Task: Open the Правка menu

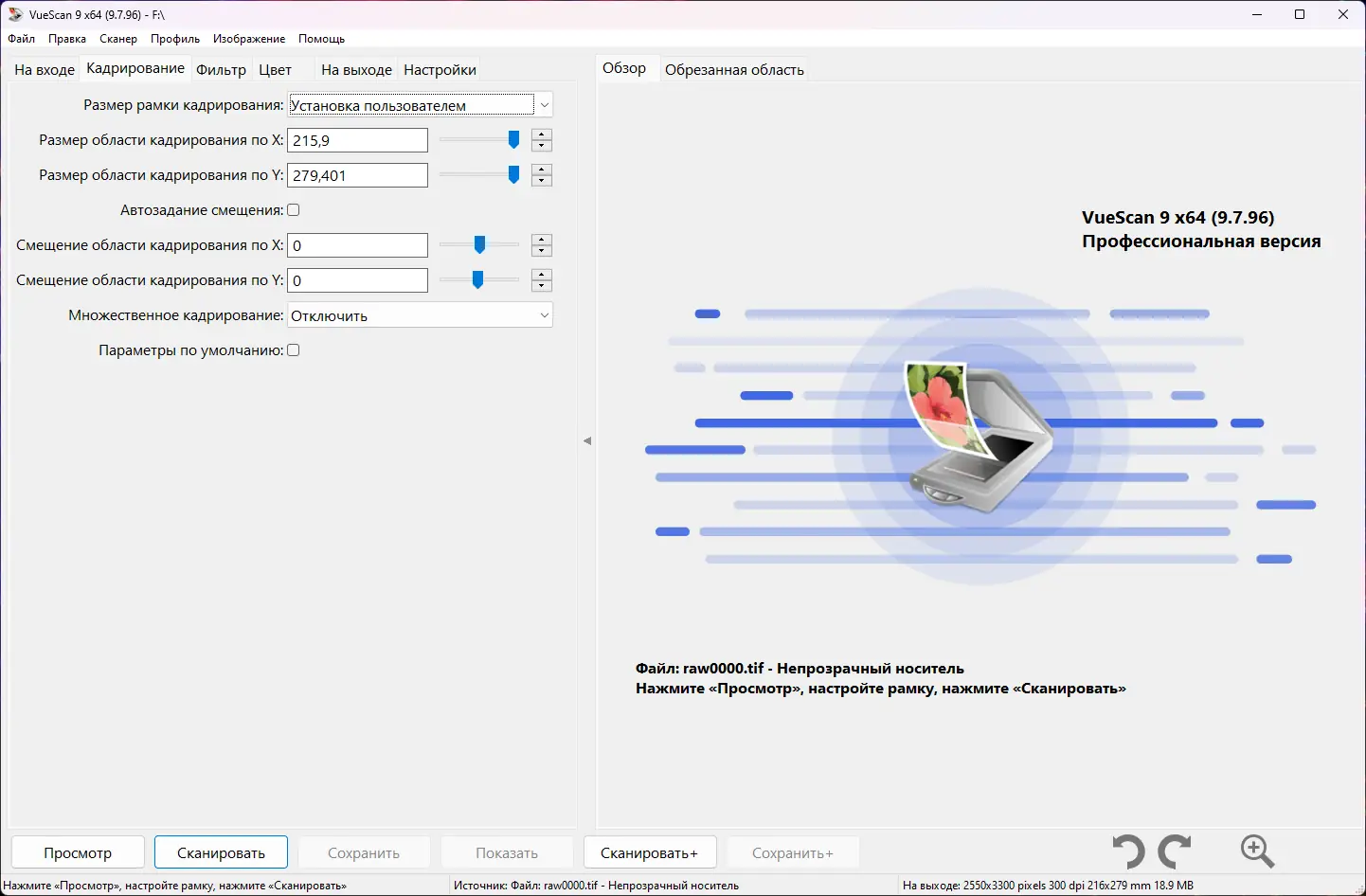Action: click(67, 39)
